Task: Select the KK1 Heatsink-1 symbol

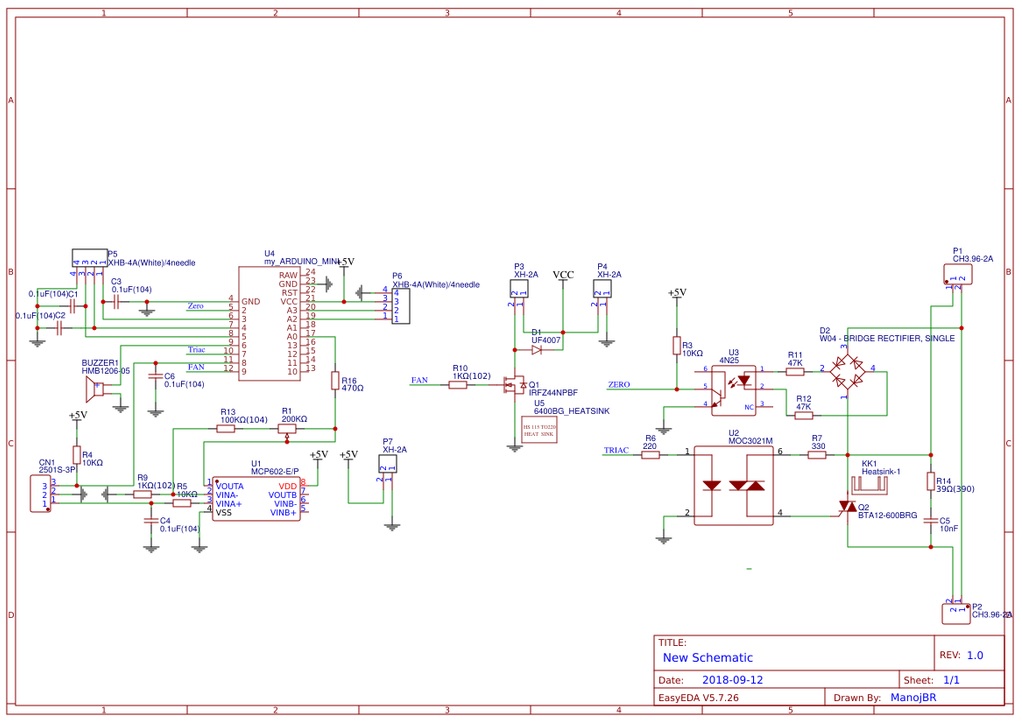Action: 869,484
